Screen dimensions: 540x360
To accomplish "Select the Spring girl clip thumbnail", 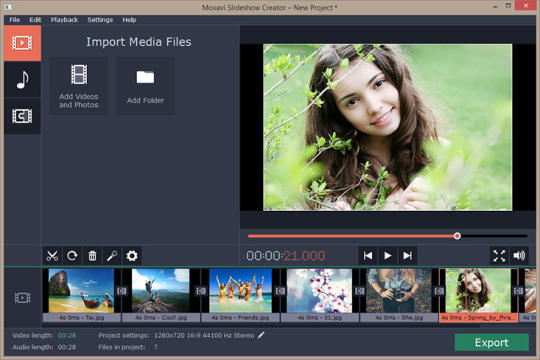I will (x=478, y=291).
